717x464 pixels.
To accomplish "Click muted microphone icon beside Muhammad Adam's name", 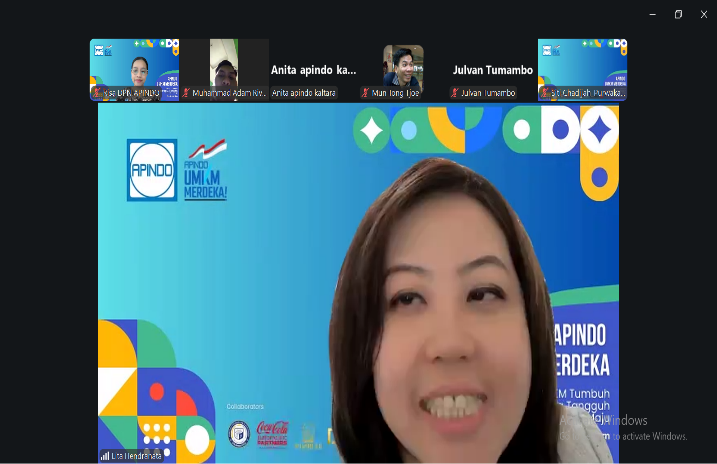I will pyautogui.click(x=186, y=93).
